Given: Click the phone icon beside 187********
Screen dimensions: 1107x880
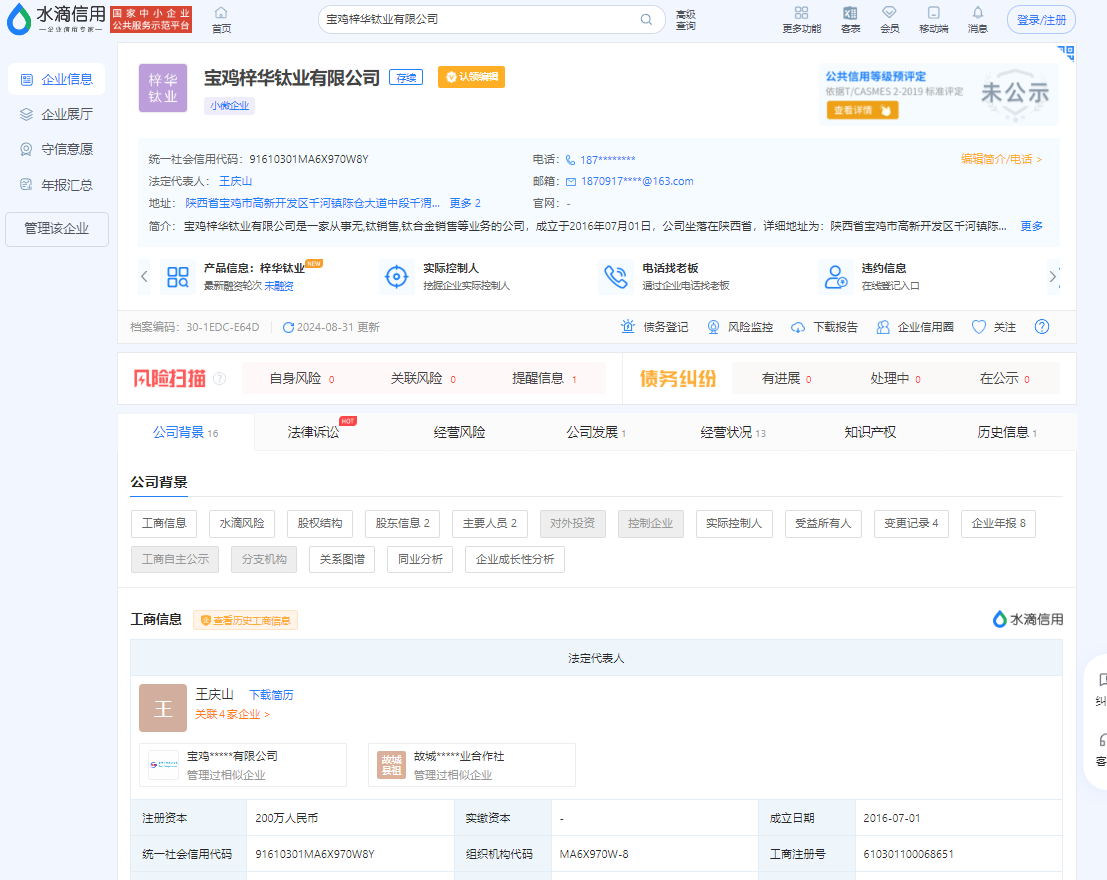Looking at the screenshot, I should (x=570, y=160).
